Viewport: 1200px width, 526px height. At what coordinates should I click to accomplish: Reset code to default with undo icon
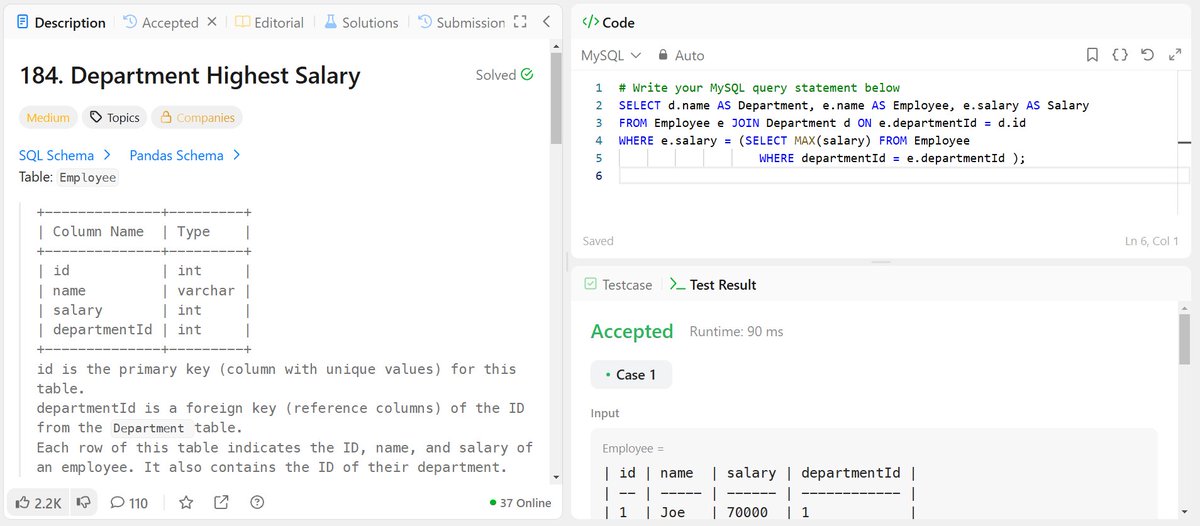pos(1147,55)
